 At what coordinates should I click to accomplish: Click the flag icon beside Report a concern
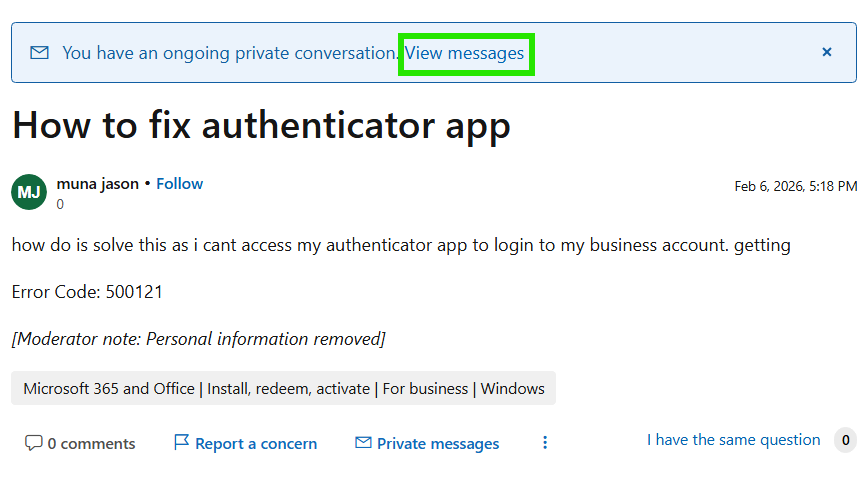click(x=181, y=442)
